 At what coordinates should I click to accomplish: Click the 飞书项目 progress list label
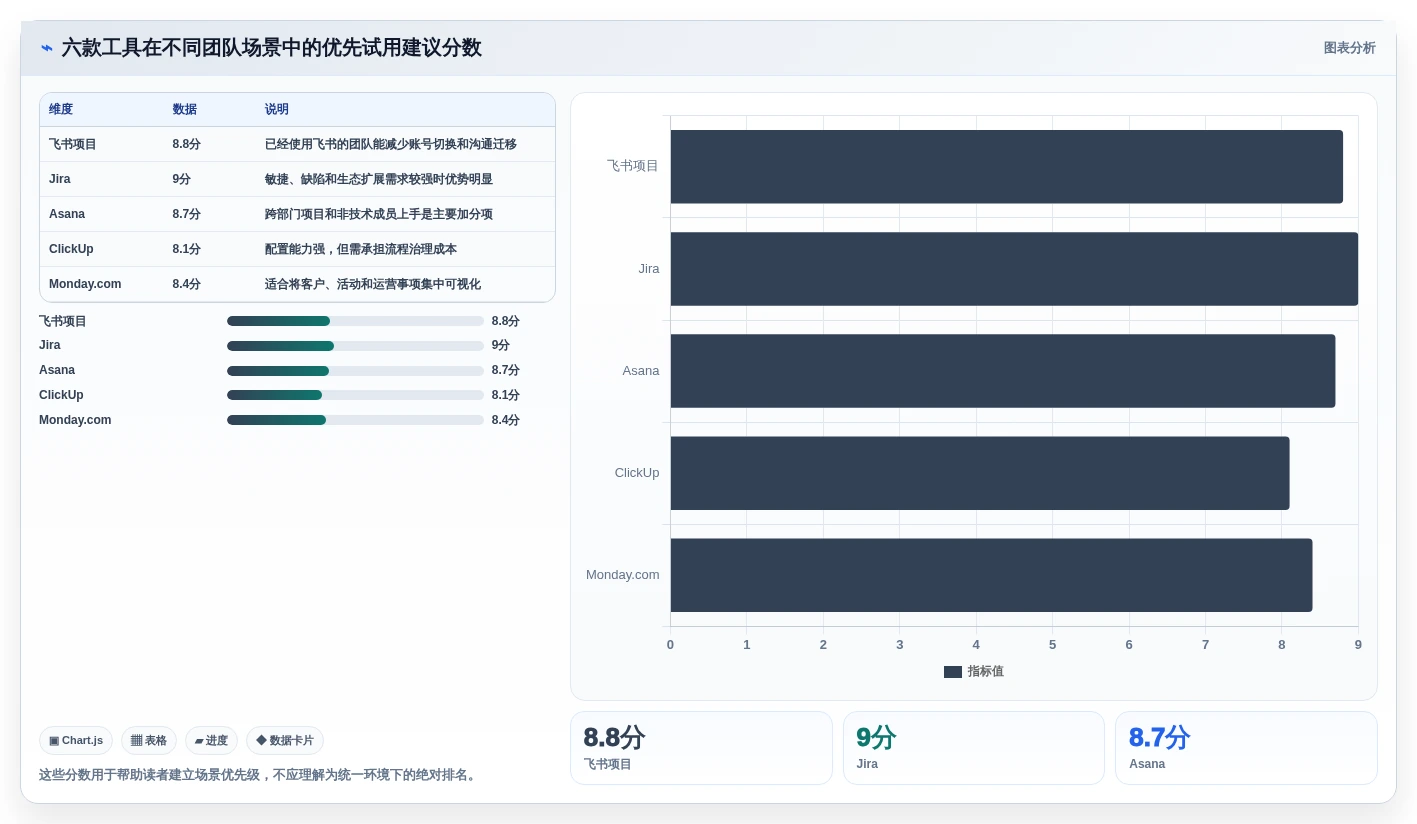coord(63,321)
